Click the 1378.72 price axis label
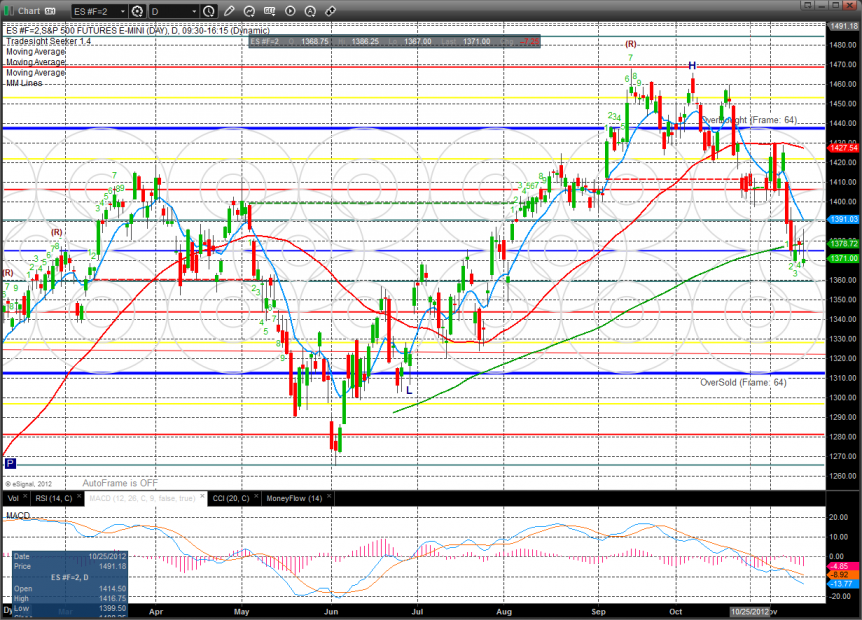 tap(844, 243)
